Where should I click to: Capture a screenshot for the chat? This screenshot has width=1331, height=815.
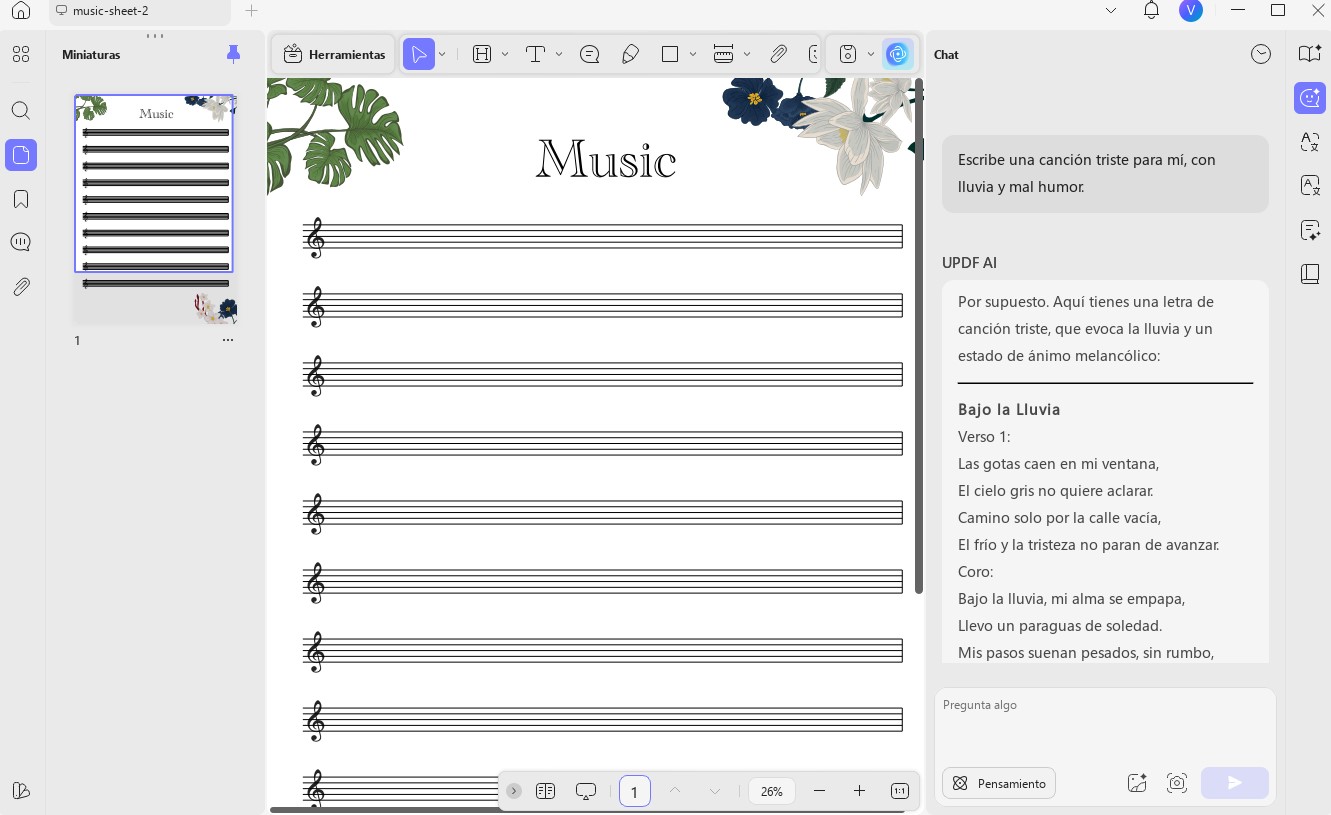pyautogui.click(x=1177, y=783)
